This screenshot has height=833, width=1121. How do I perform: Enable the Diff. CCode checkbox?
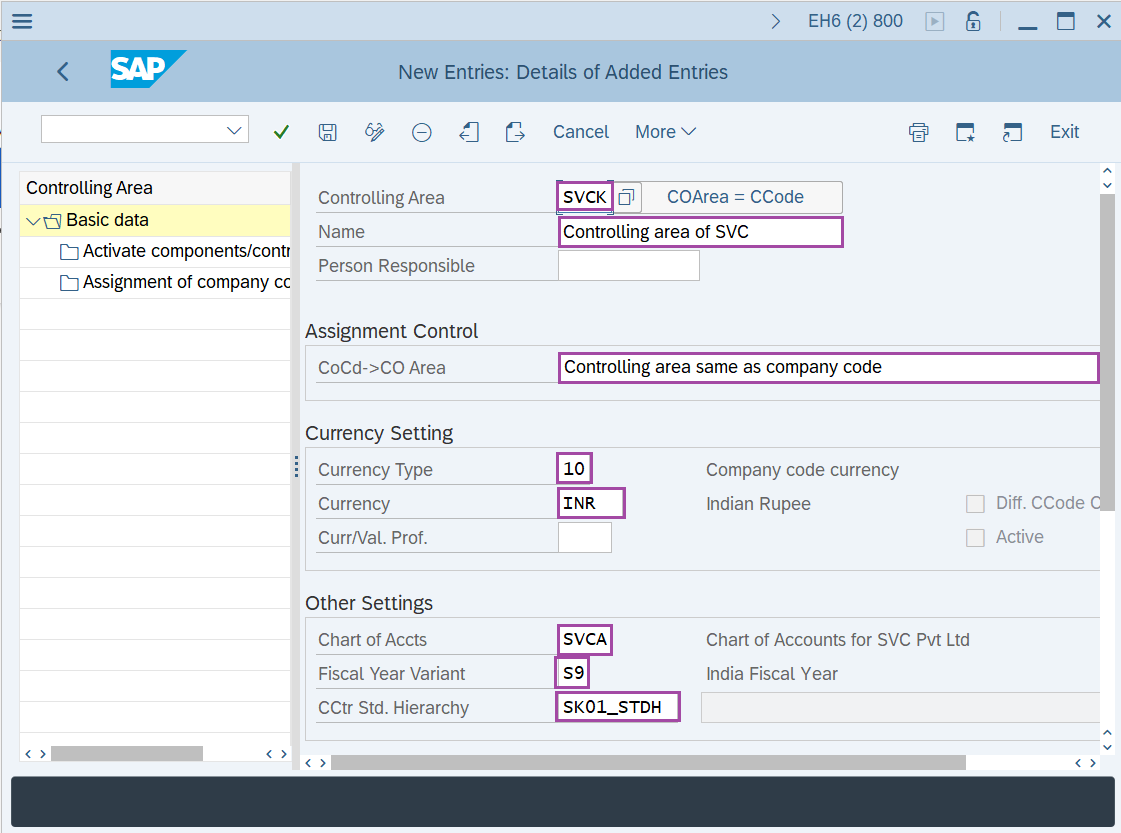(975, 504)
